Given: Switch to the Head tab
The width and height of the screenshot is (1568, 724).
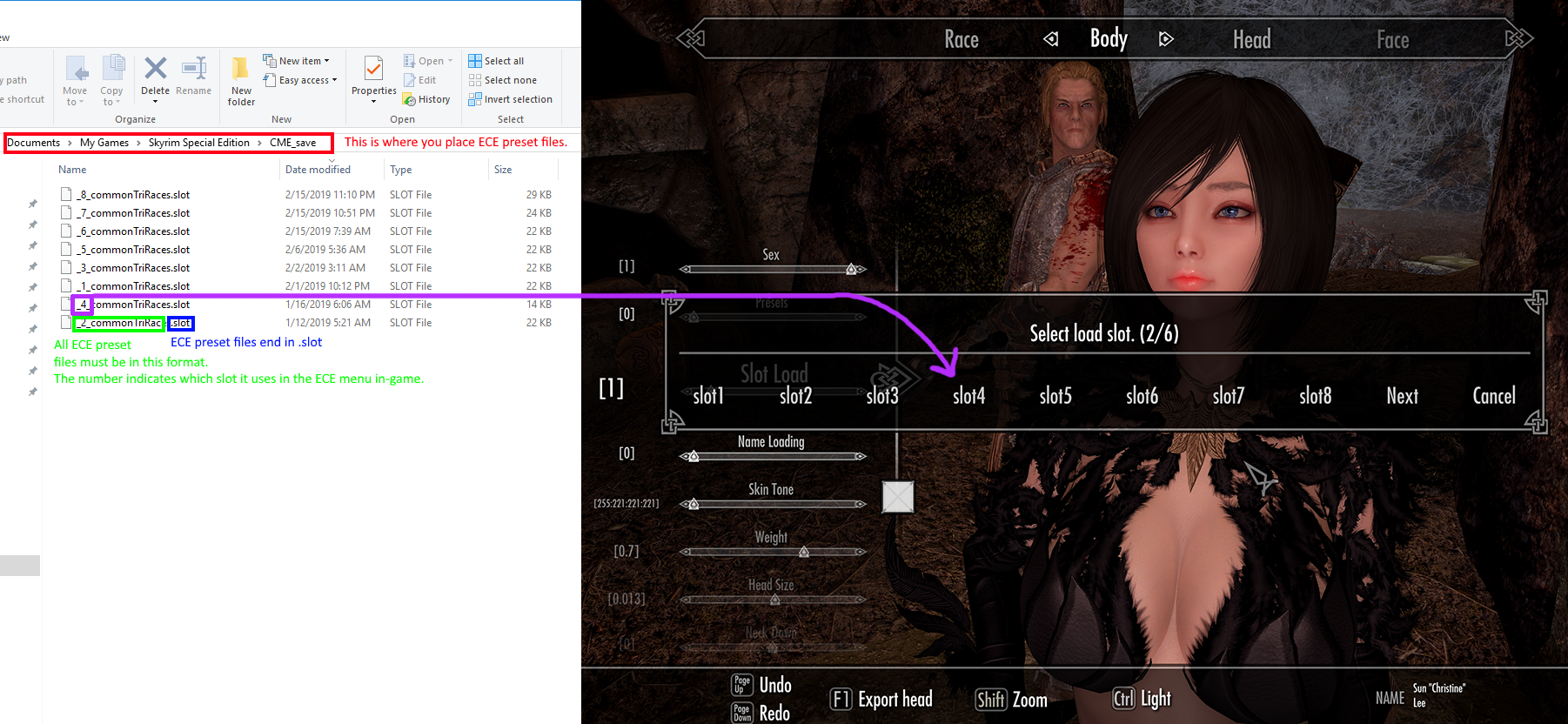Looking at the screenshot, I should (x=1251, y=39).
